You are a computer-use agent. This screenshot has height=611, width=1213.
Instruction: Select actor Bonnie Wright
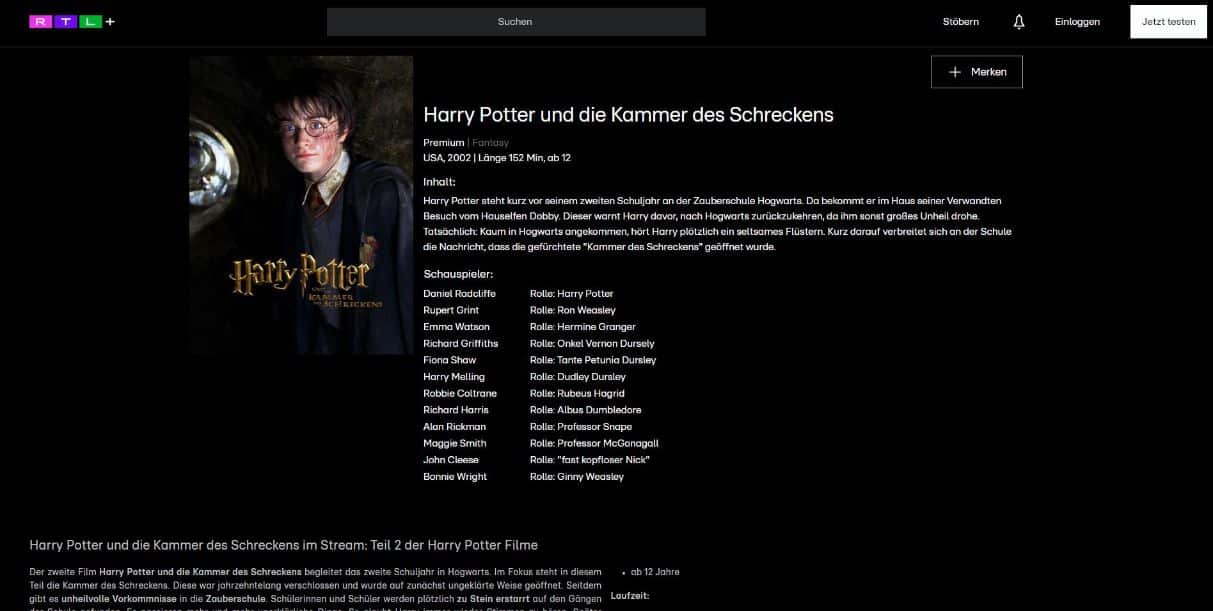[x=455, y=477]
